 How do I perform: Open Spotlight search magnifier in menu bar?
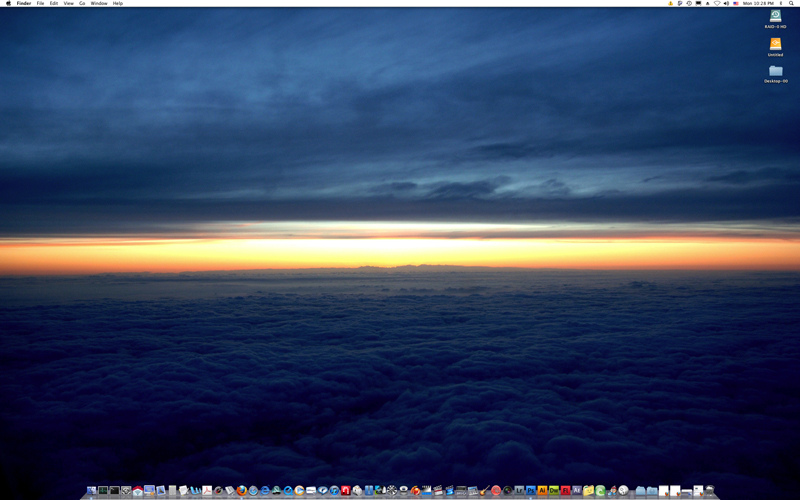791,3
